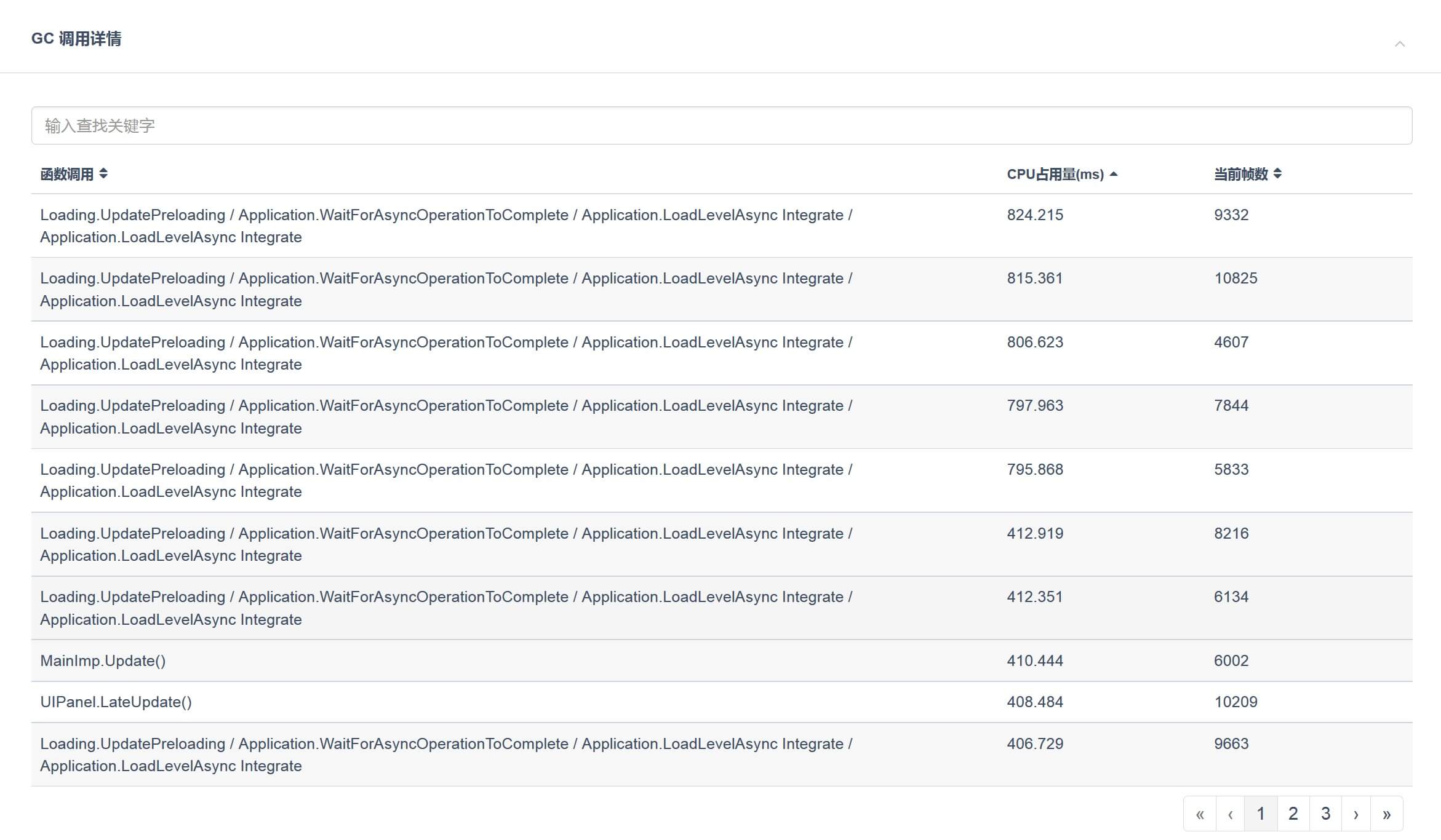Go to previous page button ‹
The height and width of the screenshot is (840, 1441).
click(1230, 814)
